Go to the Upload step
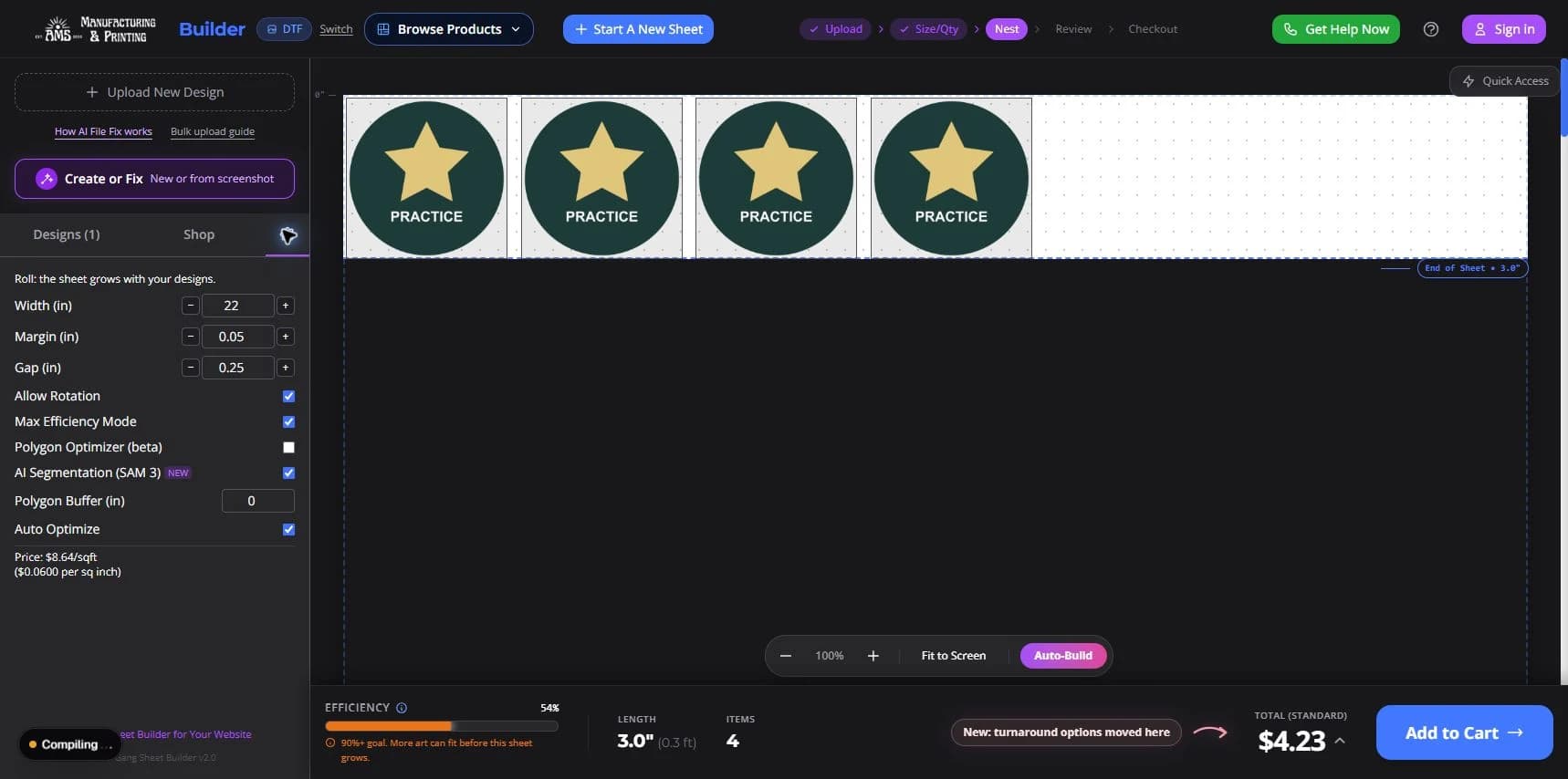The image size is (1568, 779). (x=835, y=29)
